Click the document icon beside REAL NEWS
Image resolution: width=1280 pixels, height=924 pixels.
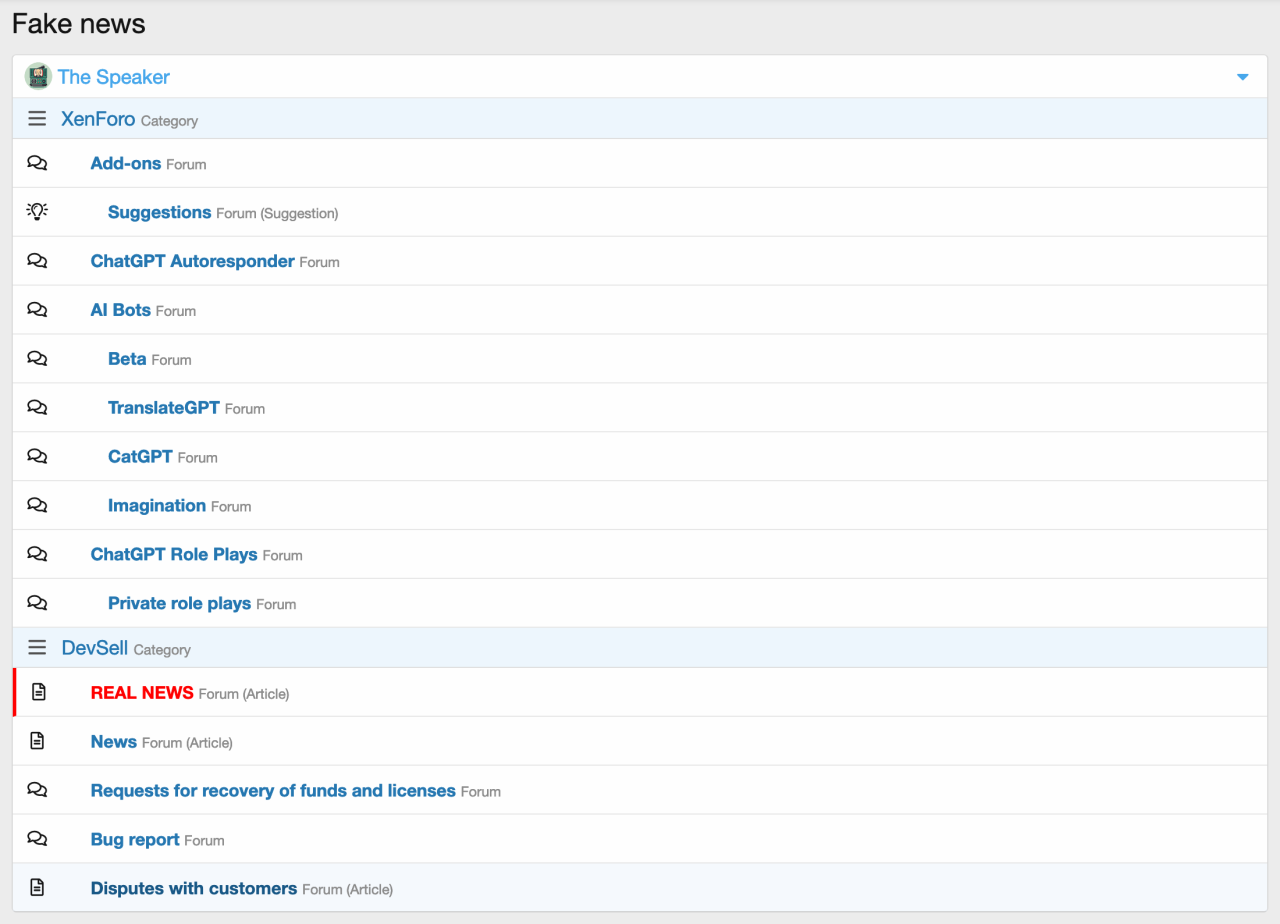38,692
